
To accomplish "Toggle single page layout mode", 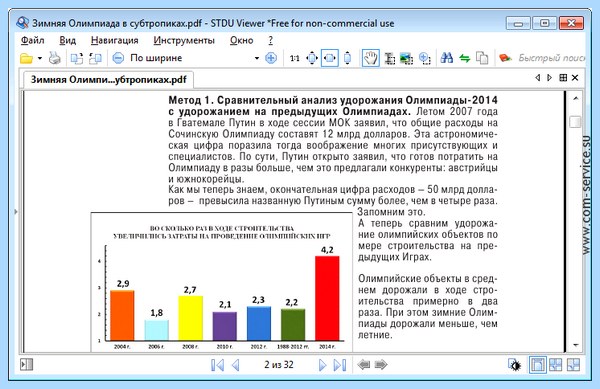I will click(538, 365).
